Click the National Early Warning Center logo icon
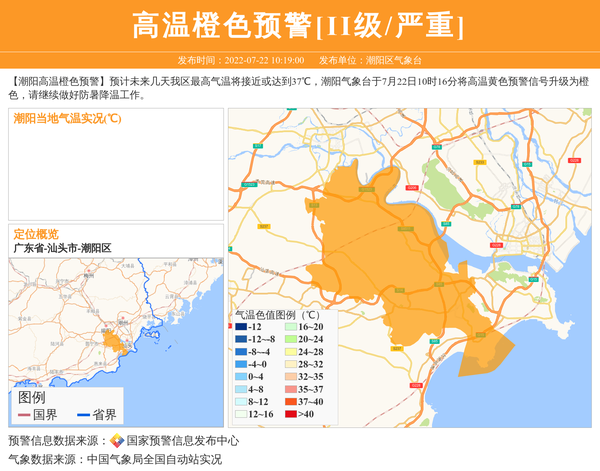 pyautogui.click(x=117, y=441)
